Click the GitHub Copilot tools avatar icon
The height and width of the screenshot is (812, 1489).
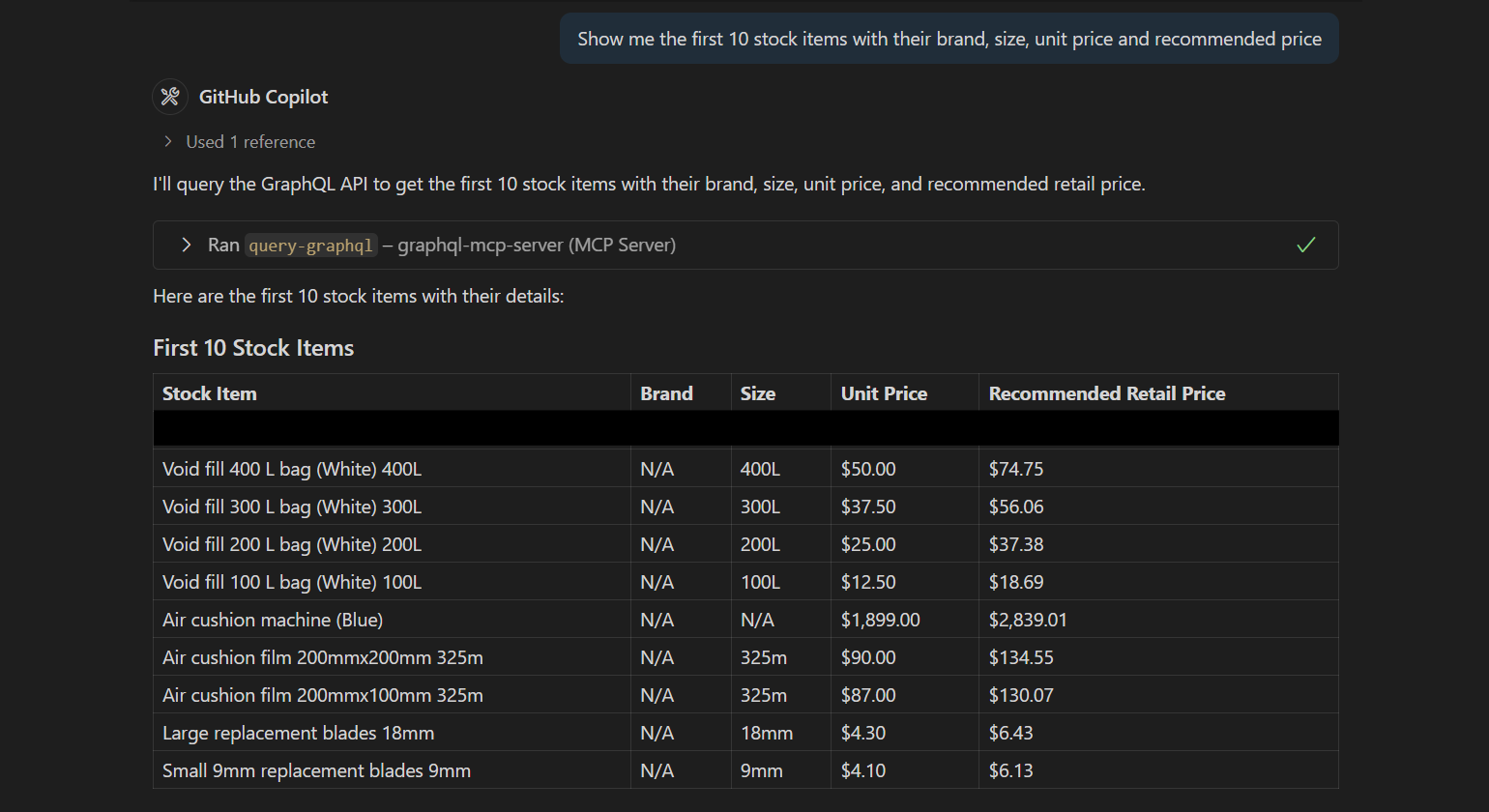coord(170,97)
